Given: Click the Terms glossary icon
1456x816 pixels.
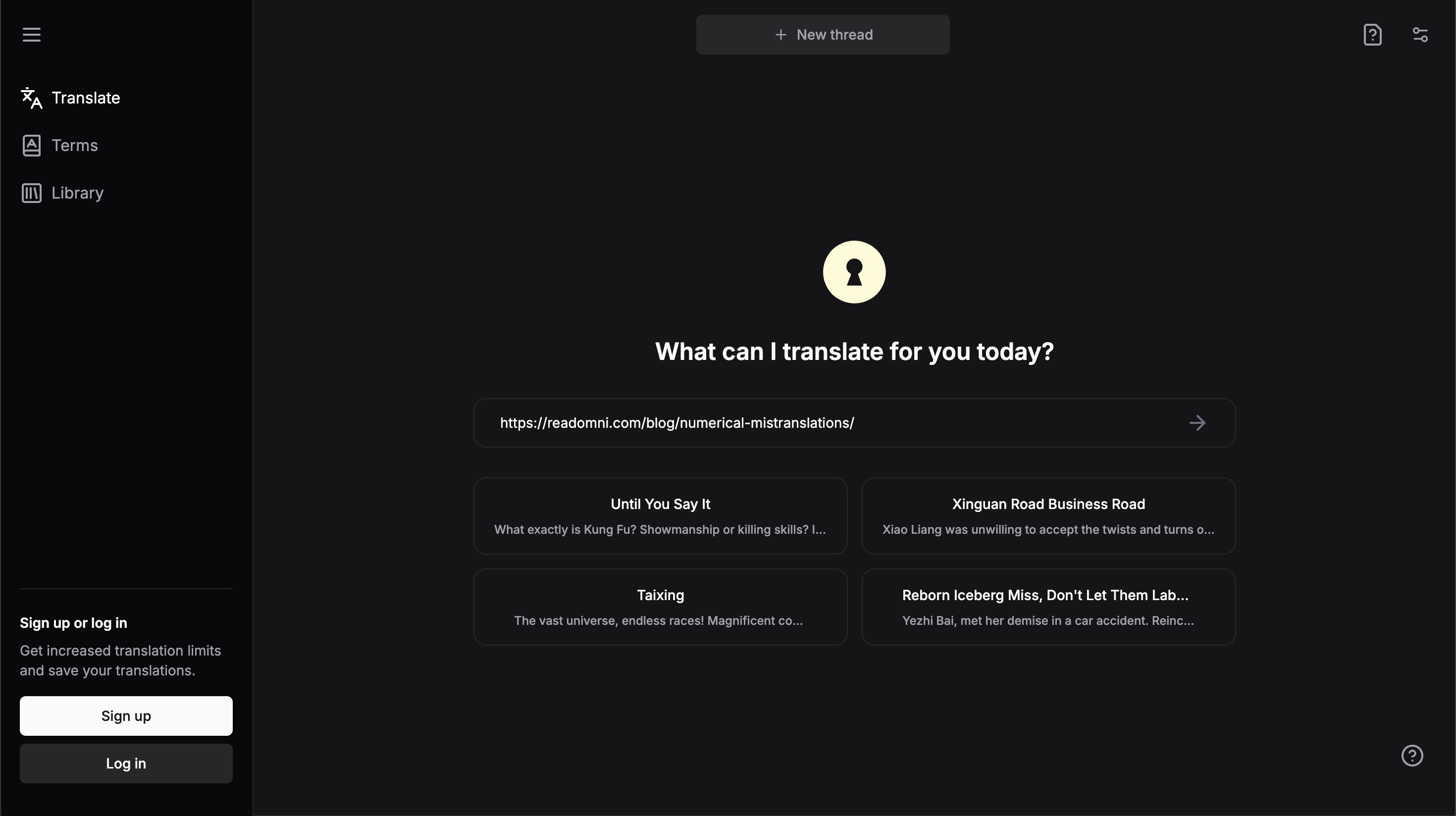Looking at the screenshot, I should point(32,146).
